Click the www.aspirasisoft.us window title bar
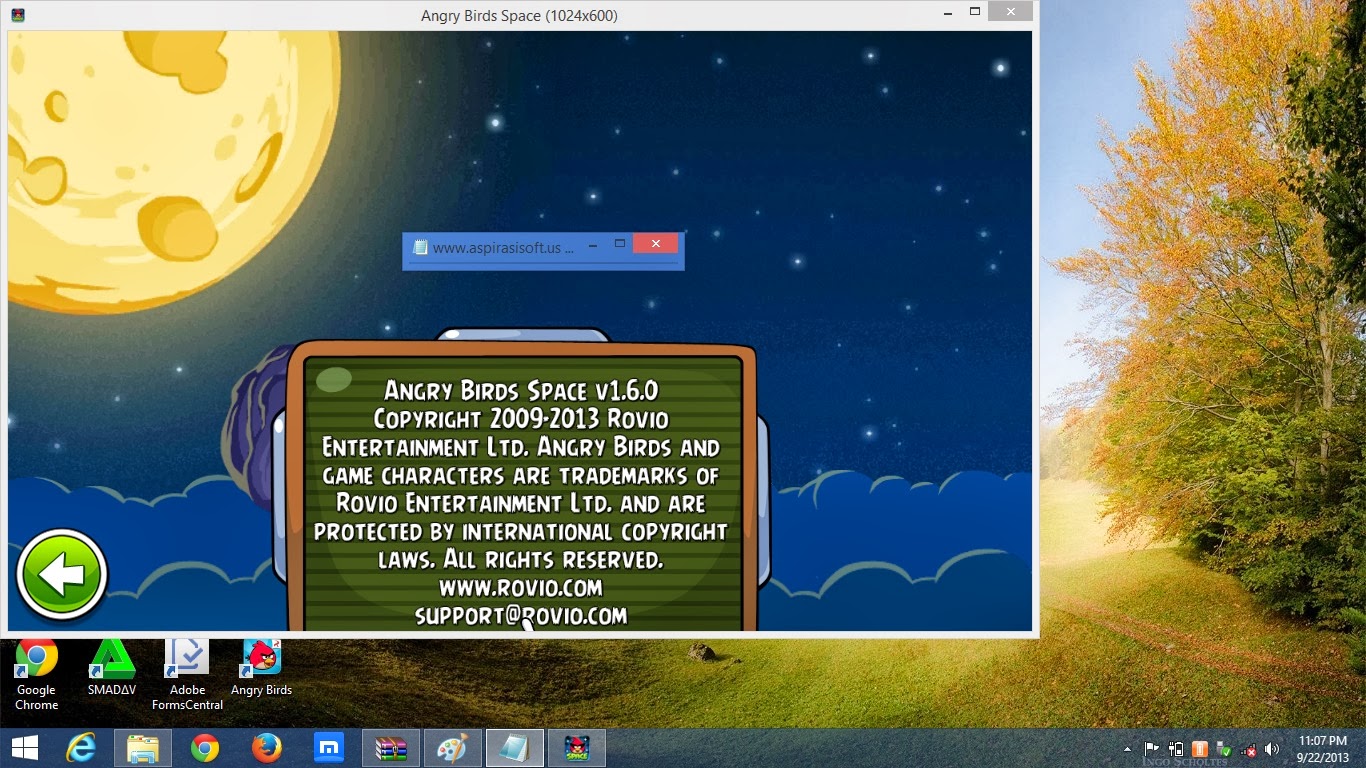 click(543, 247)
